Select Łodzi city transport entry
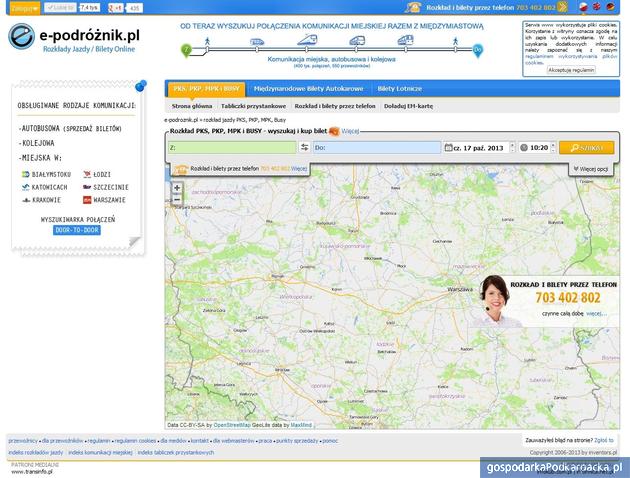Screen dimensions: 630x478 pyautogui.click(x=96, y=174)
